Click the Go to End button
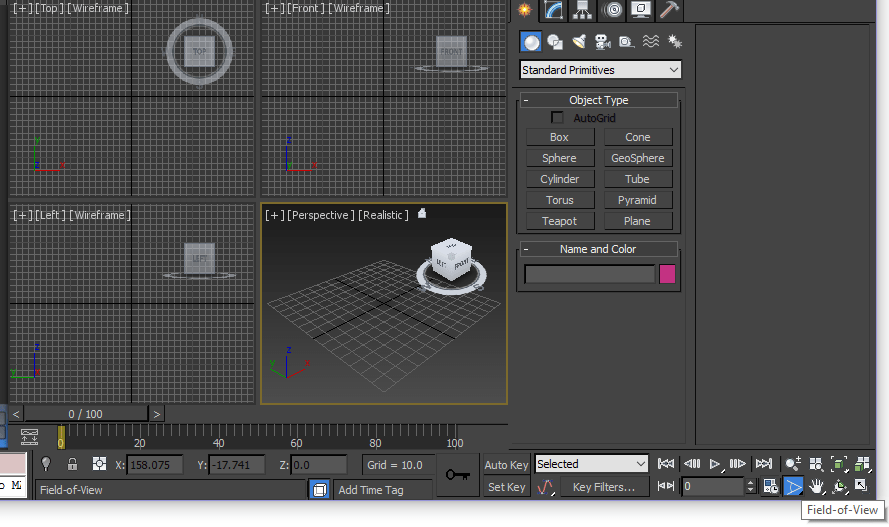This screenshot has height=527, width=889. click(764, 464)
